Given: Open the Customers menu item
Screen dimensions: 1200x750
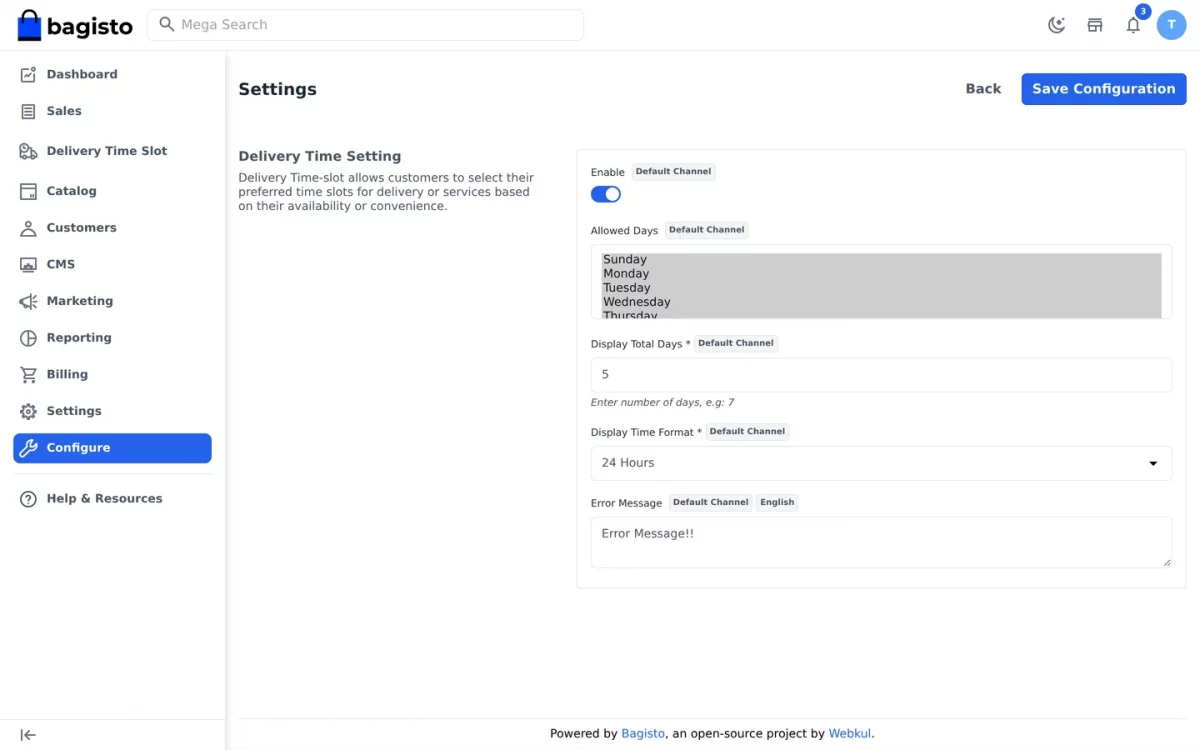Looking at the screenshot, I should [112, 228].
